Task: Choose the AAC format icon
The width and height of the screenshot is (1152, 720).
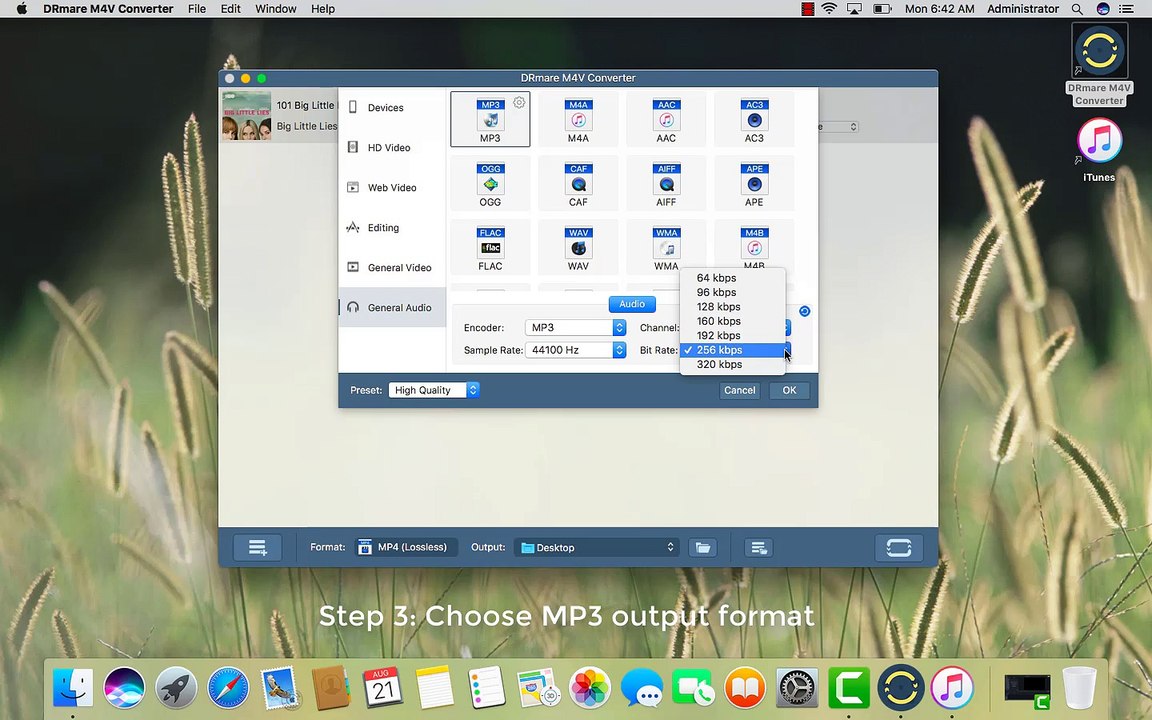Action: coord(666,119)
